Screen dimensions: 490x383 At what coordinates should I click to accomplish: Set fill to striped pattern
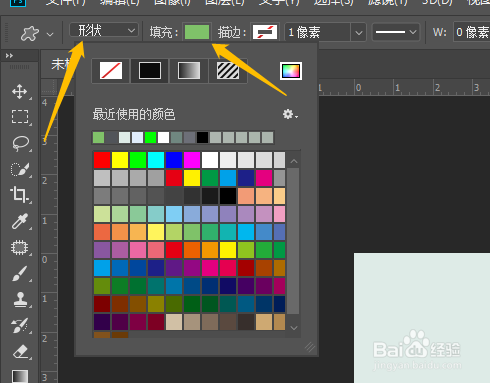(x=228, y=71)
